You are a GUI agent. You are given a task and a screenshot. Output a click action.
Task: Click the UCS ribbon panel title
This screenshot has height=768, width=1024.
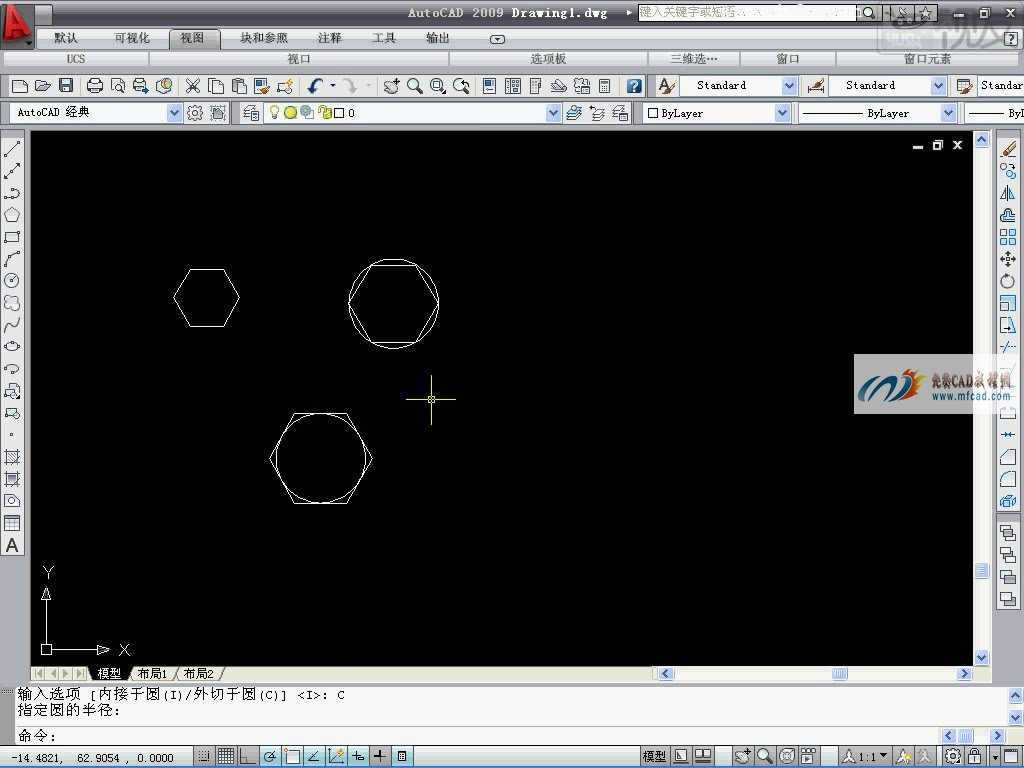(76, 59)
